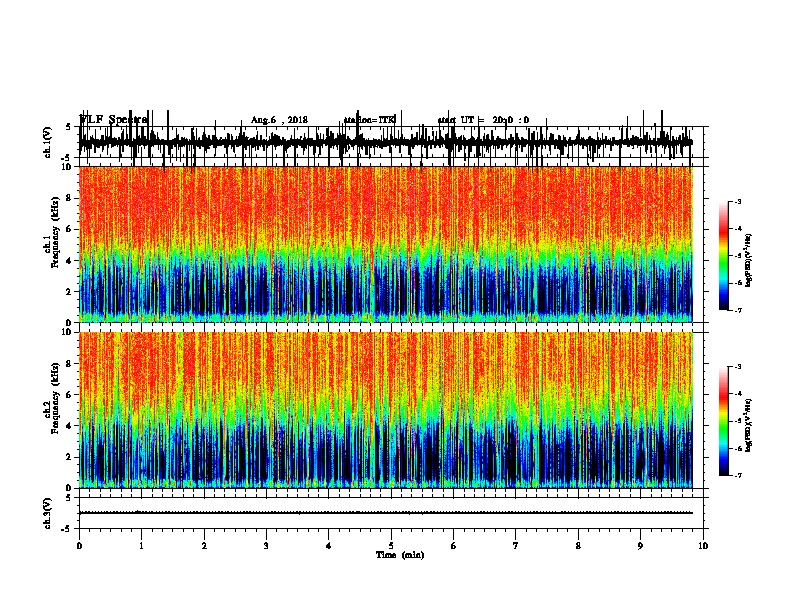Click x-axis tick label "10" on time axis
Viewport: 792px width, 612px height.
tap(703, 546)
